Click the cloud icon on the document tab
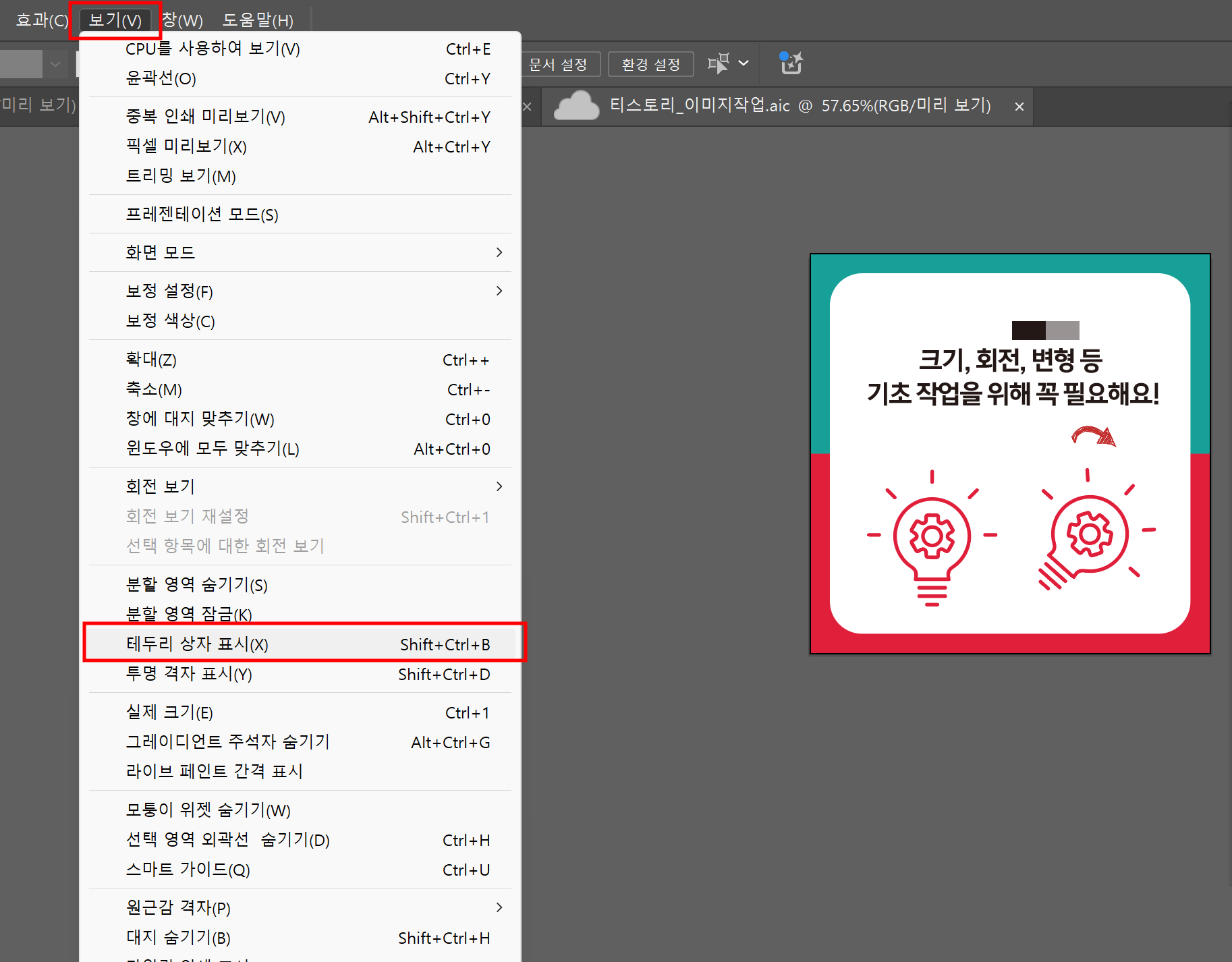Image resolution: width=1232 pixels, height=962 pixels. 576,105
